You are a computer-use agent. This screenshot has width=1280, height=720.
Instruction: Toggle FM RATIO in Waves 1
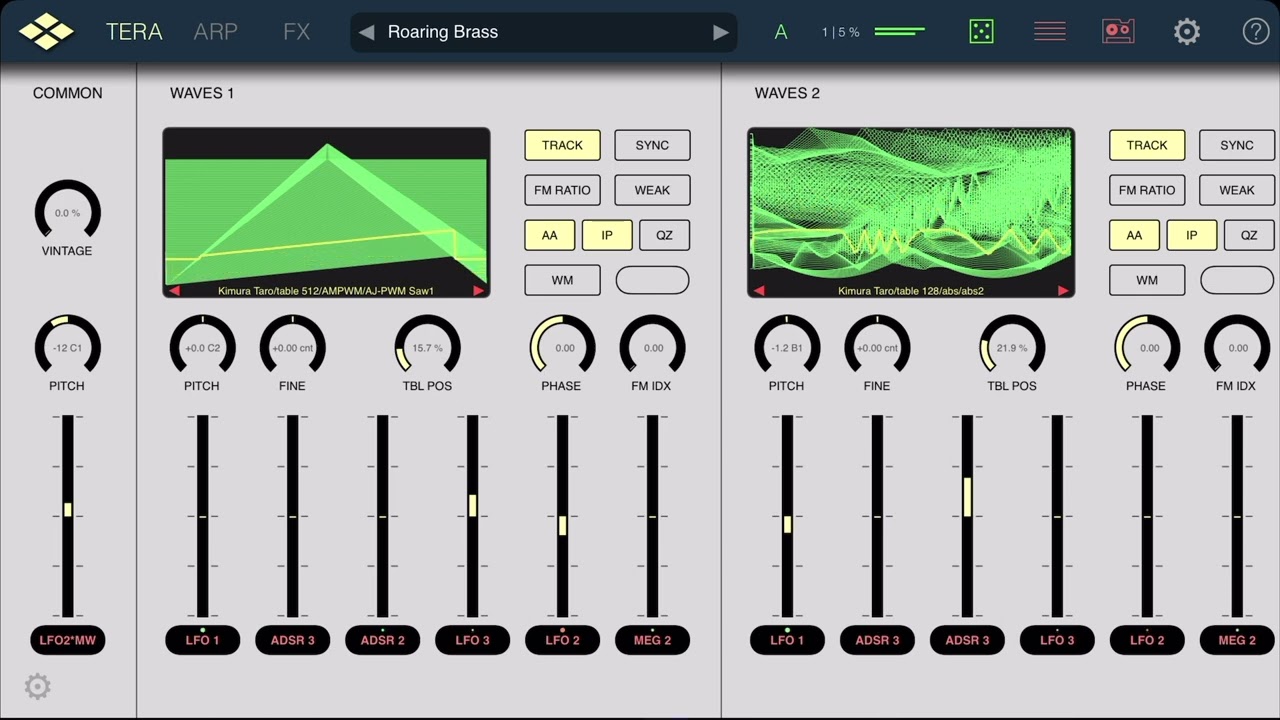point(562,190)
